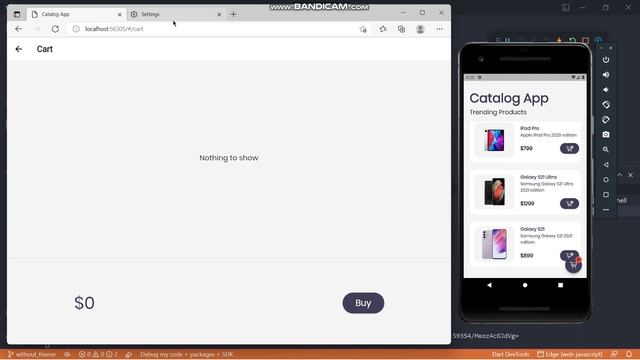This screenshot has height=360, width=640.
Task: Stop the debug session in VS Code
Action: pyautogui.click(x=585, y=40)
